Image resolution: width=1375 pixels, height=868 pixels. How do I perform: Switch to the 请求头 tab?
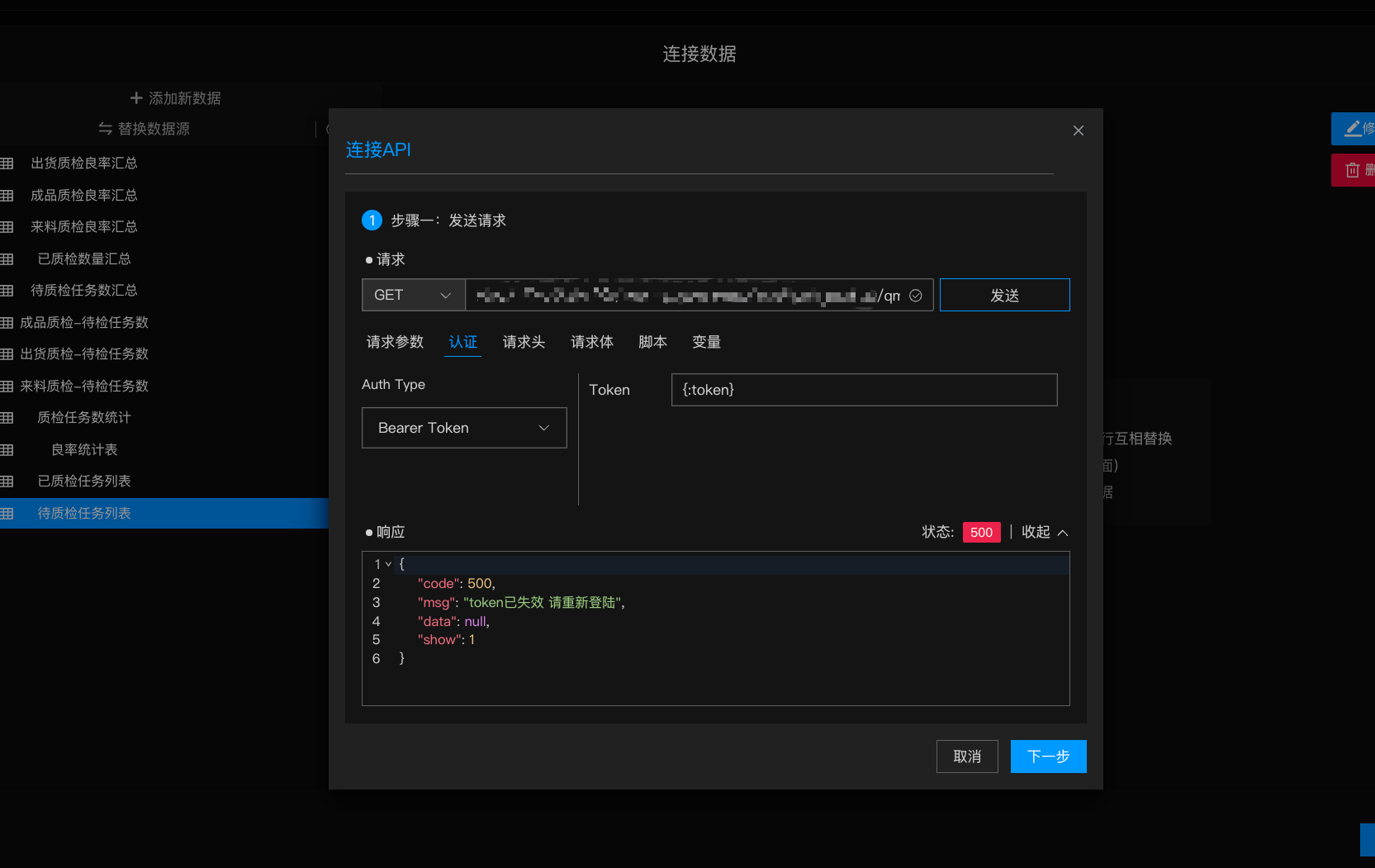524,342
